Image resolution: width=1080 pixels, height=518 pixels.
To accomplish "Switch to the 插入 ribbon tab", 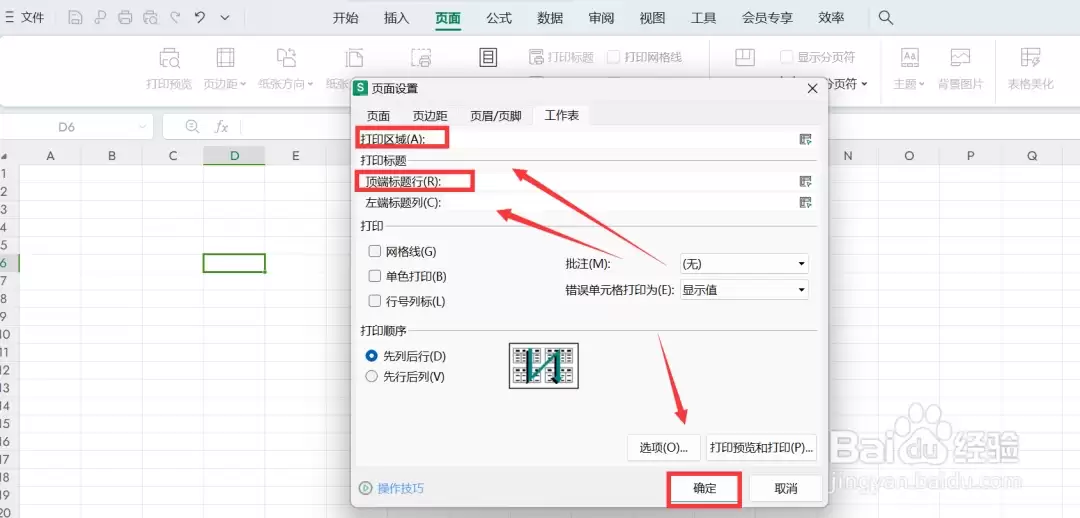I will pyautogui.click(x=396, y=19).
